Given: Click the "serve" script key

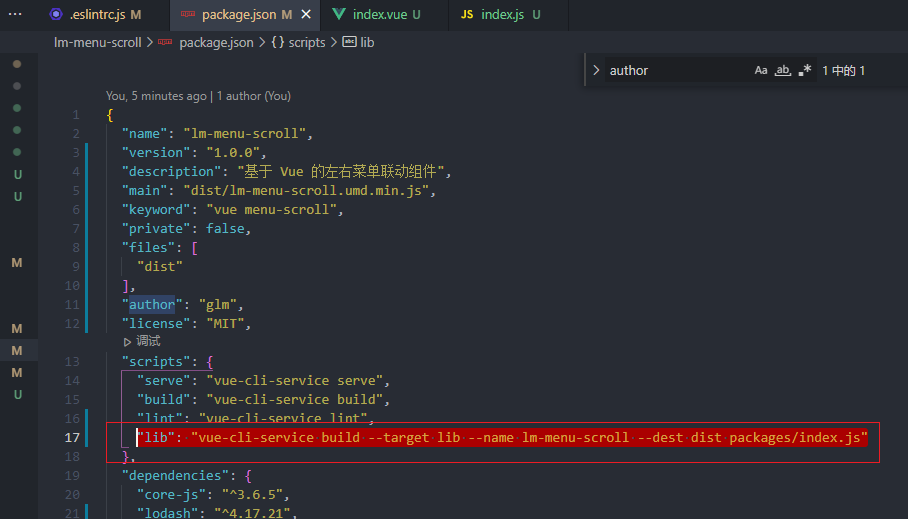Looking at the screenshot, I should [163, 381].
